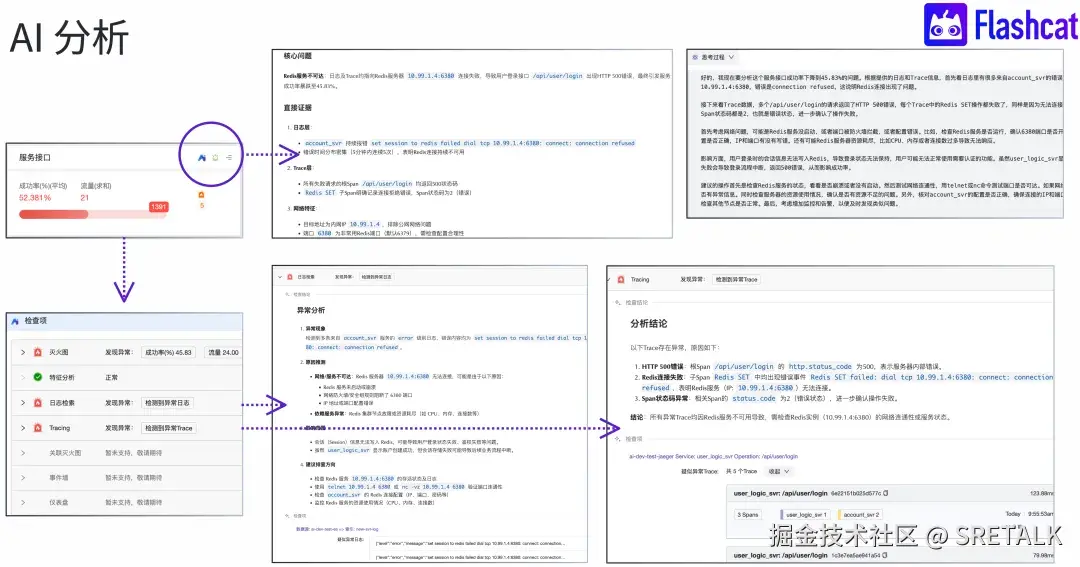Click the 核心问题 heading
This screenshot has height=567, width=1080.
tap(298, 56)
